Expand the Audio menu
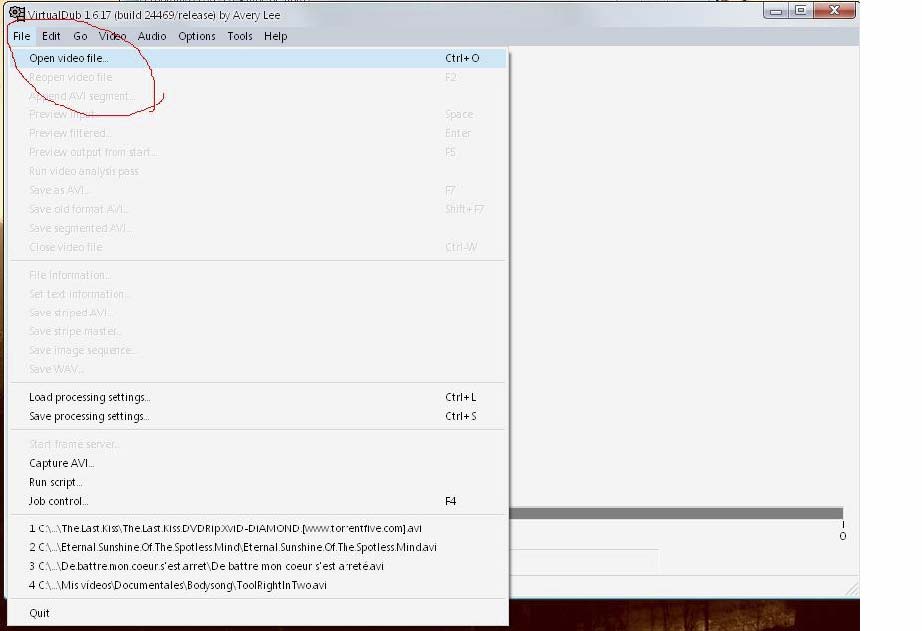 (x=152, y=36)
